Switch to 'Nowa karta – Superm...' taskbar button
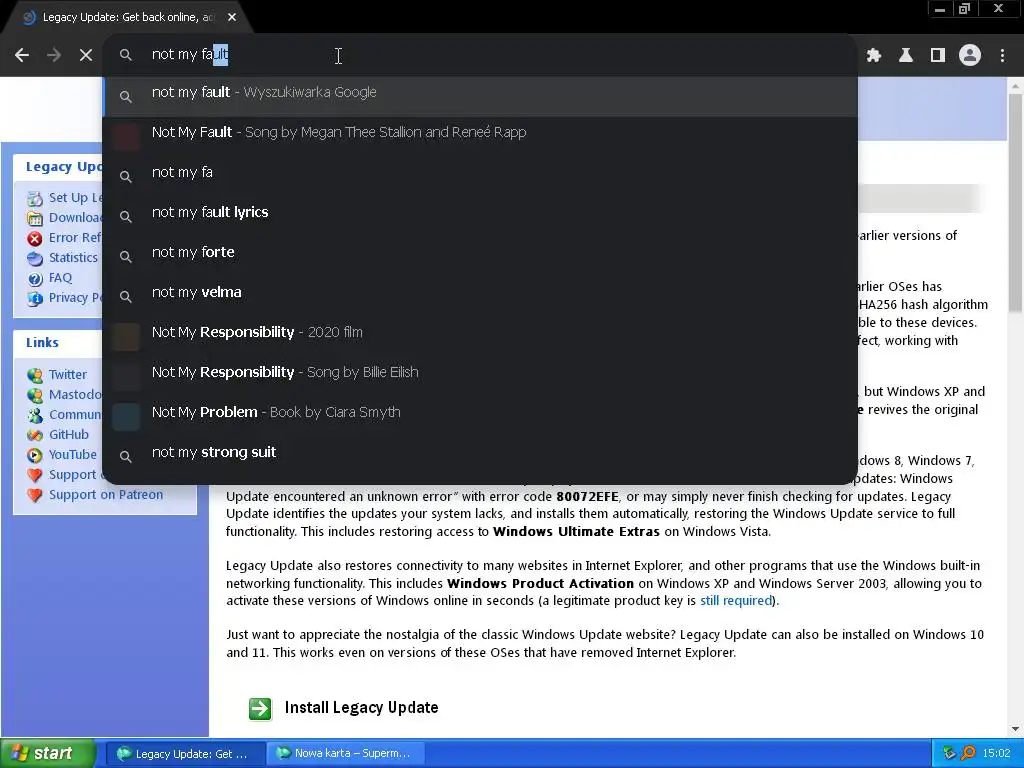Screen dimensions: 1024x768 pyautogui.click(x=346, y=754)
